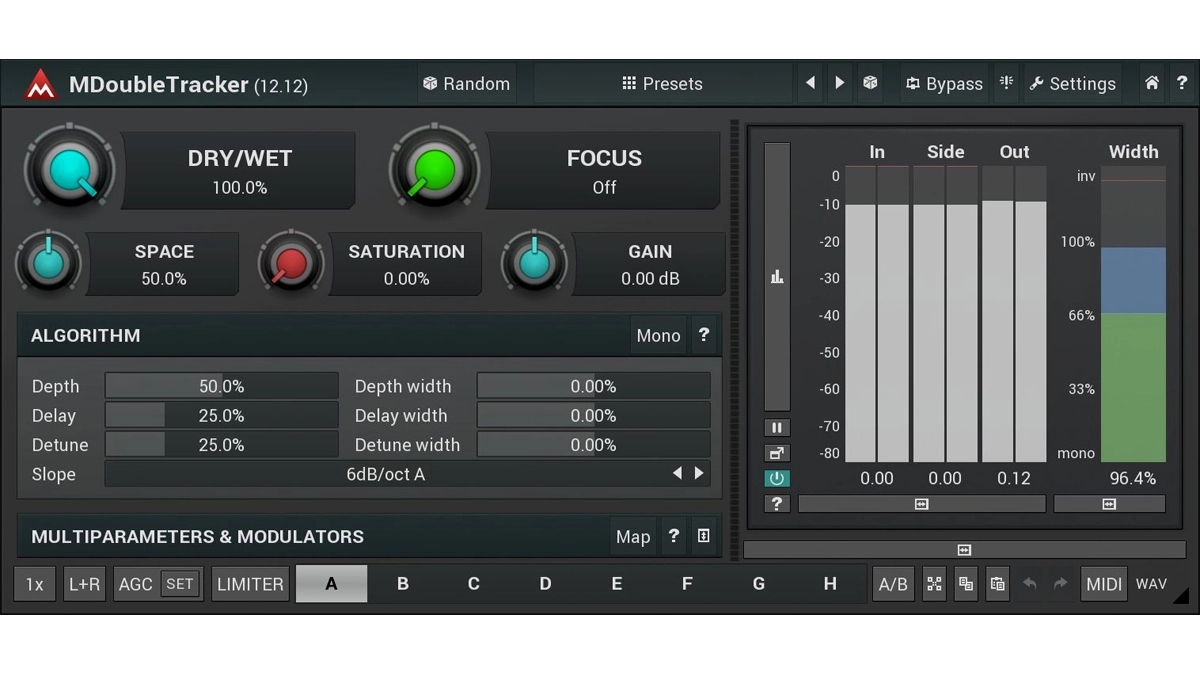Select preset slot B
The image size is (1200, 675).
[403, 584]
